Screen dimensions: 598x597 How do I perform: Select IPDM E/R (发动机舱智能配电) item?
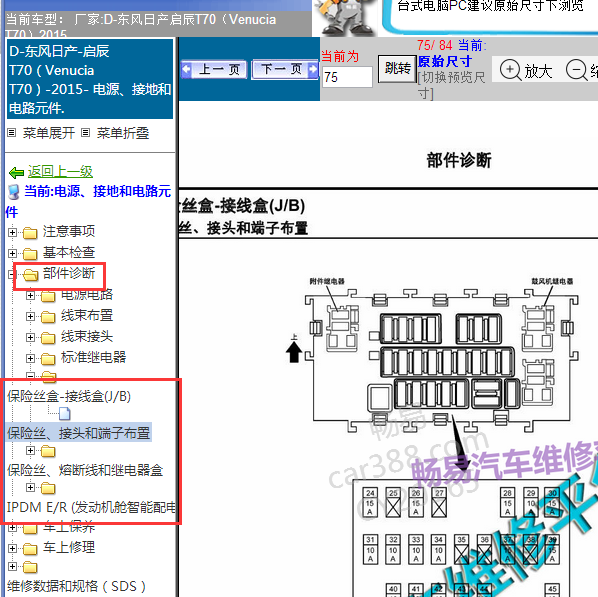92,507
